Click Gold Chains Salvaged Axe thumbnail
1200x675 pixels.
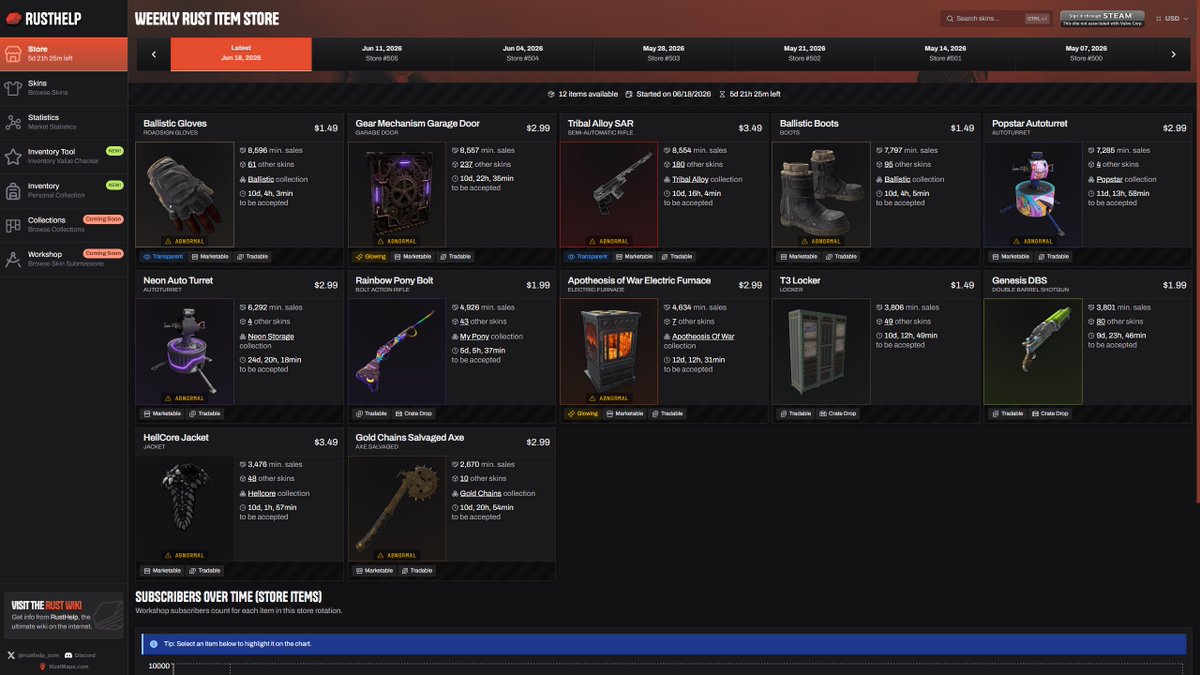point(397,508)
